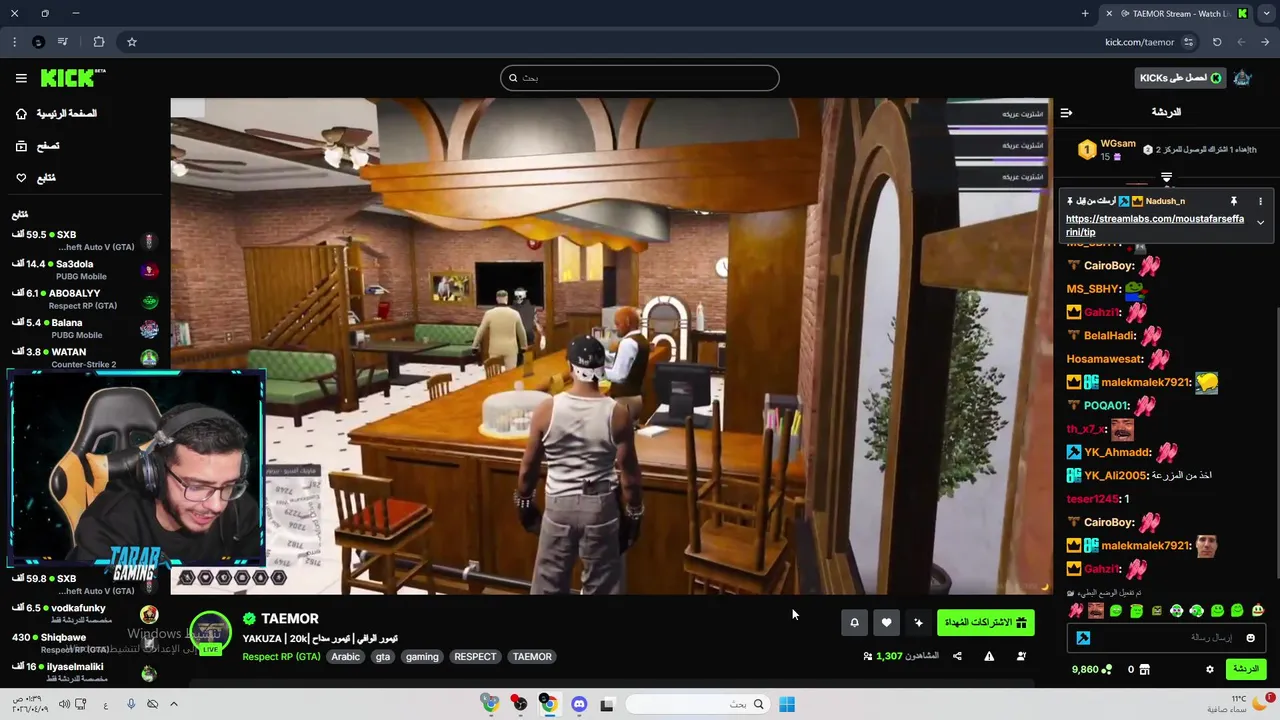Toggle follow with heart button

(886, 623)
